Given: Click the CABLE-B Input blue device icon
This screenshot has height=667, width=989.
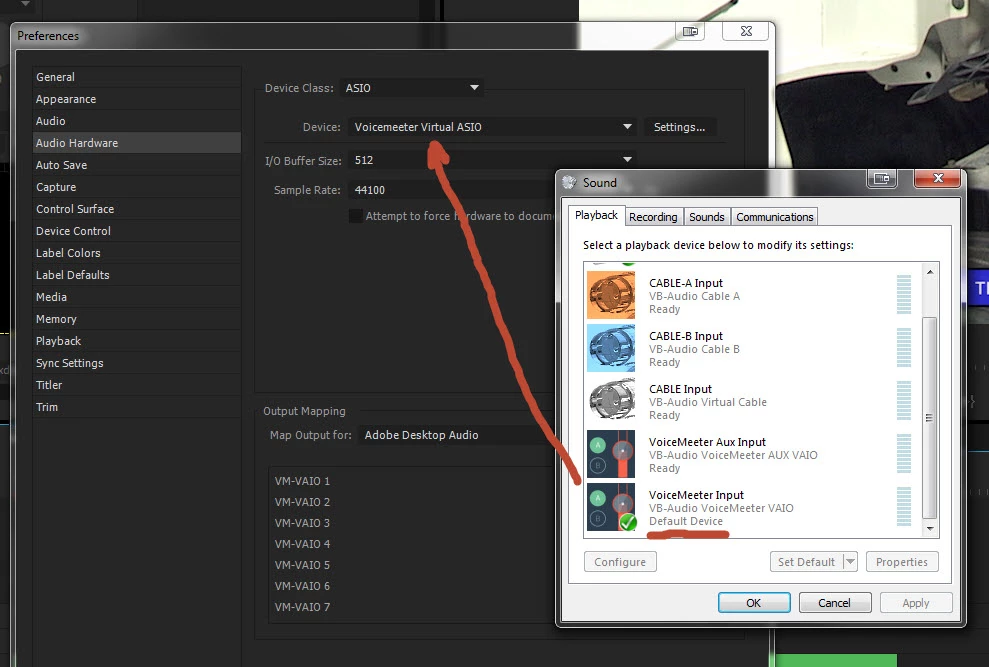Looking at the screenshot, I should (x=611, y=348).
